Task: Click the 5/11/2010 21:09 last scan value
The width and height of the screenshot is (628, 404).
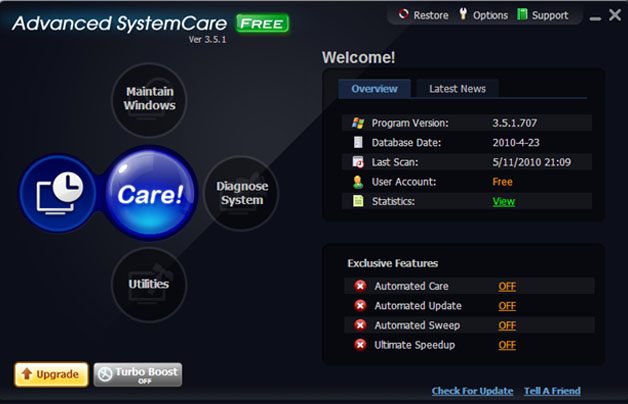Action: (x=531, y=162)
